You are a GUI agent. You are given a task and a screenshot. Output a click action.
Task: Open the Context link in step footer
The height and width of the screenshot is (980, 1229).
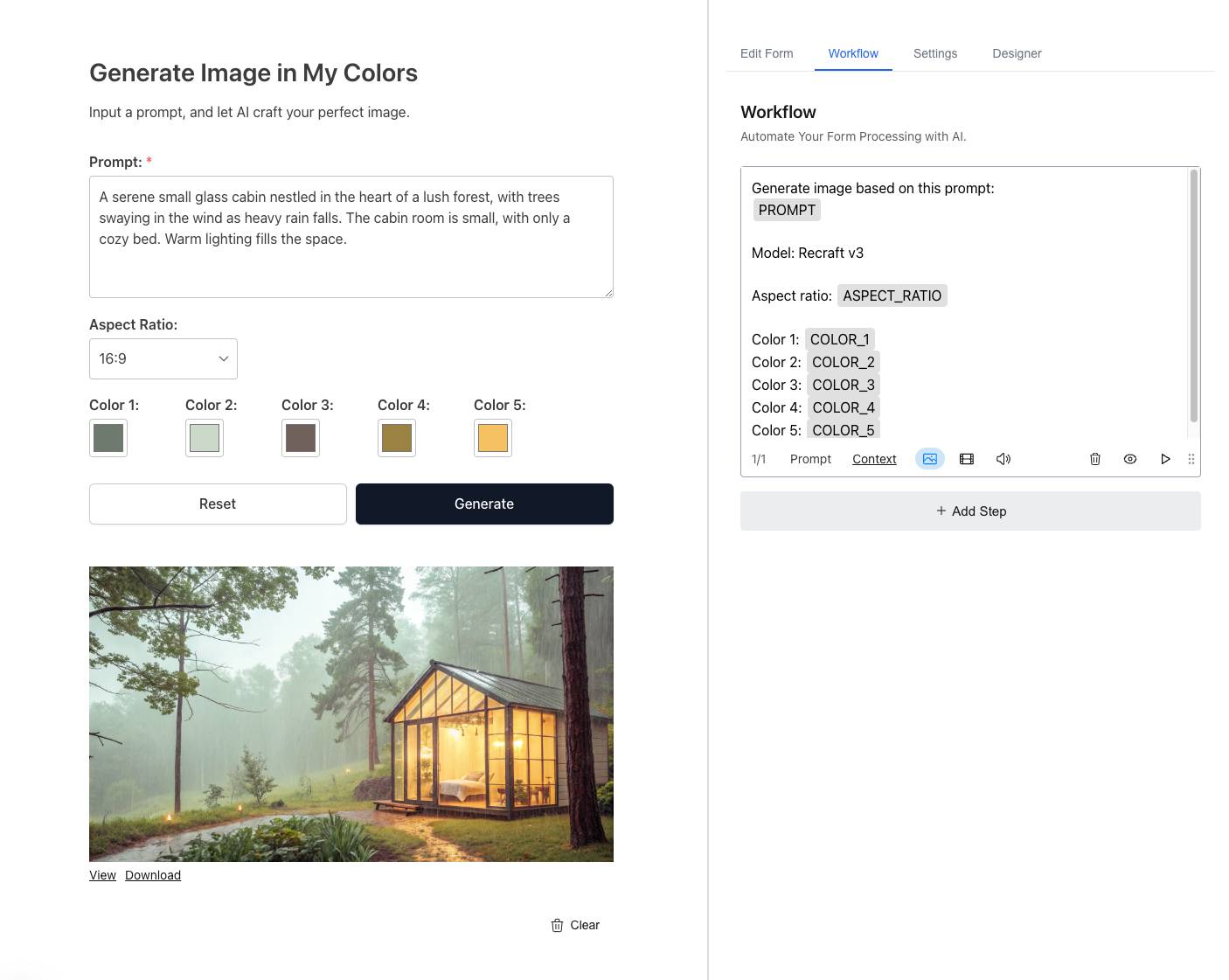click(874, 459)
